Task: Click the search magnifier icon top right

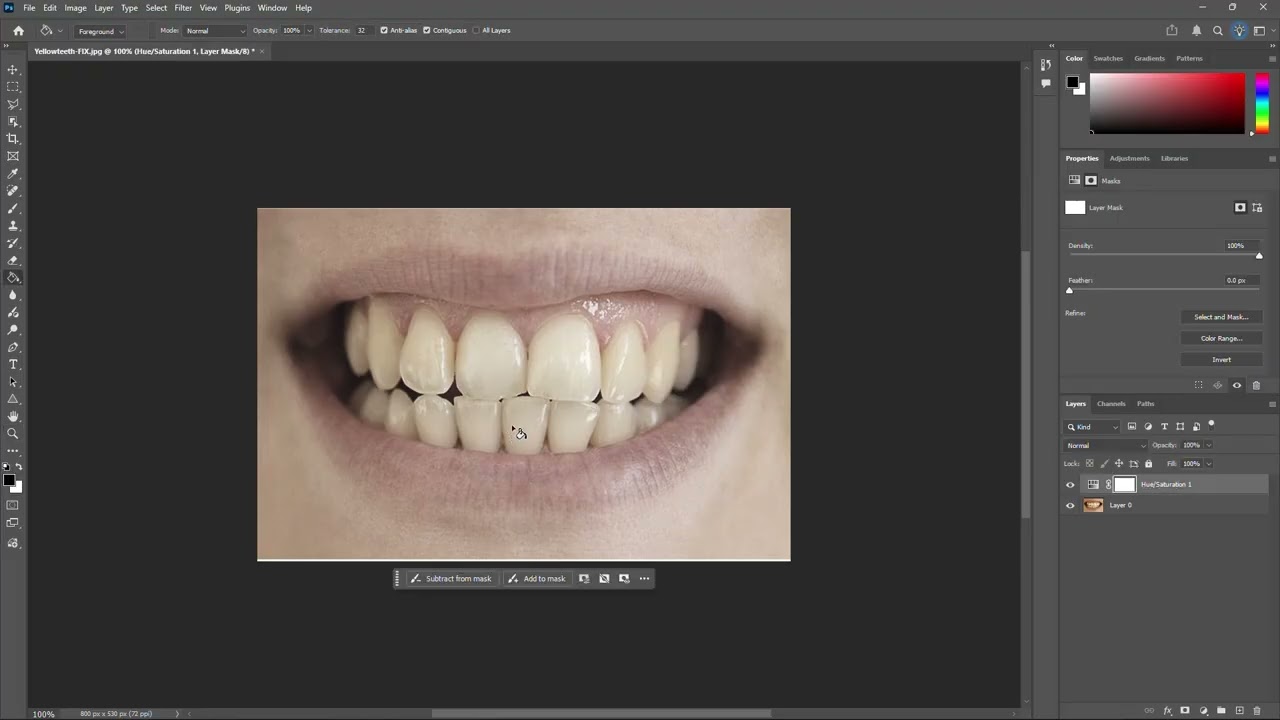Action: coord(1217,30)
